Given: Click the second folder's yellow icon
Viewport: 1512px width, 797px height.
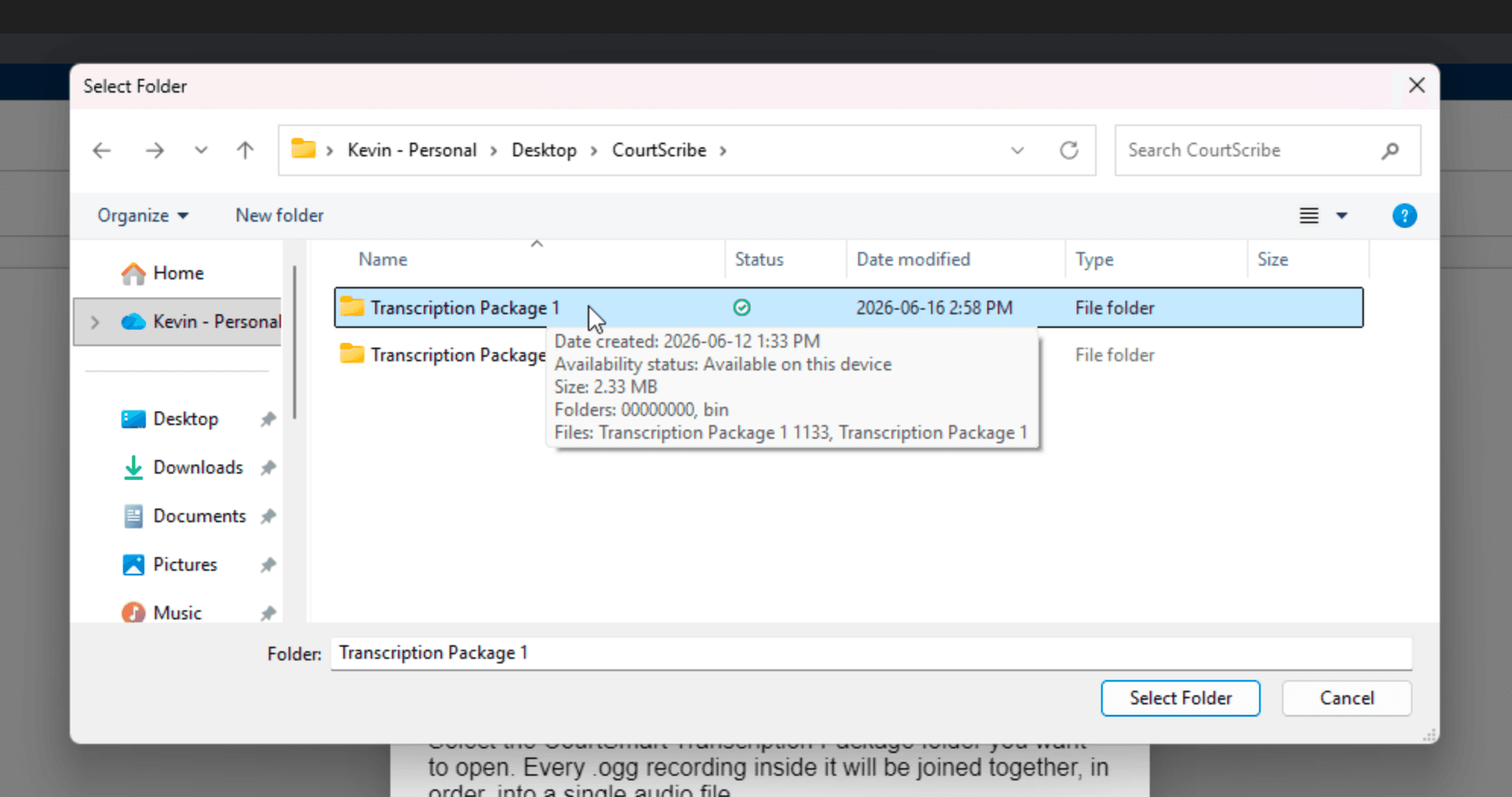Looking at the screenshot, I should pos(352,354).
